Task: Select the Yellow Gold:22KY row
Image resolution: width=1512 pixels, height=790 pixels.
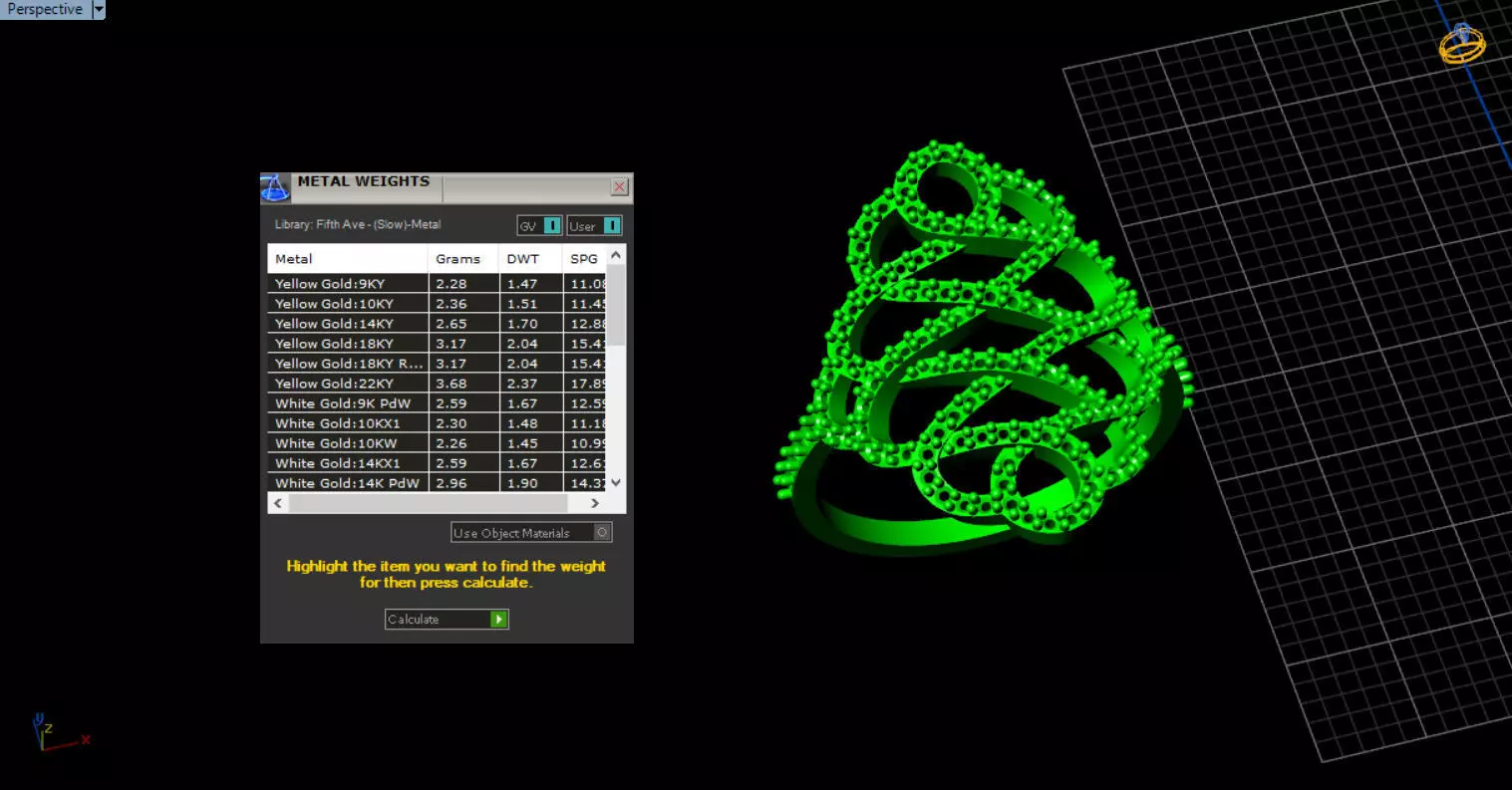Action: pos(437,384)
